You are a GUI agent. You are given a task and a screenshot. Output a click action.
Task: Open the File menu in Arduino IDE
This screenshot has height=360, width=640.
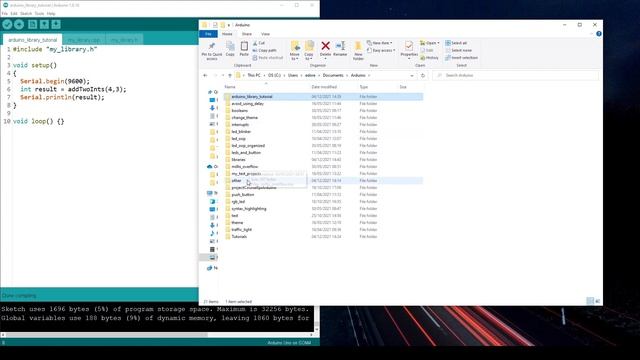pos(4,13)
